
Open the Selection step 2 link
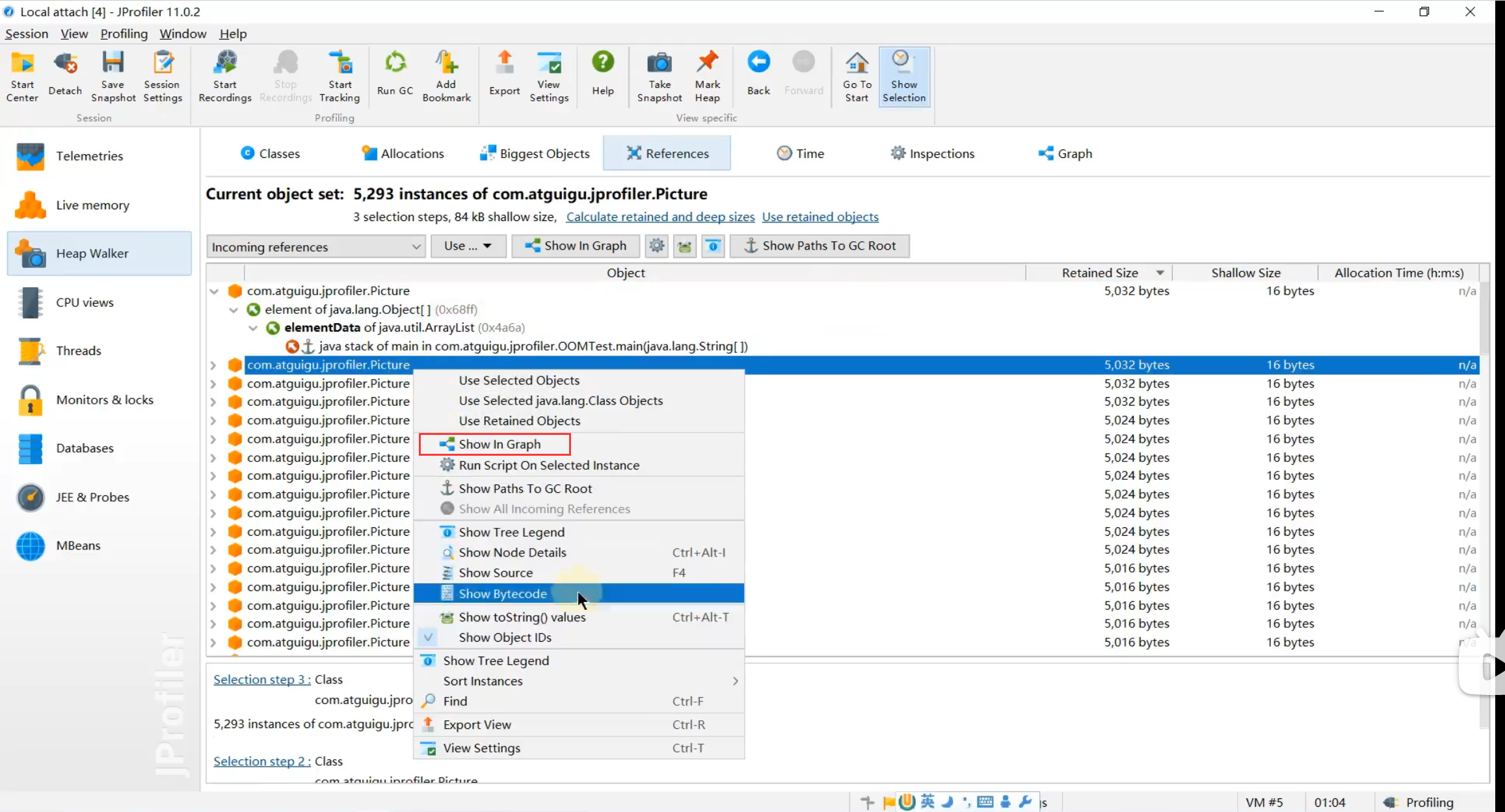(262, 761)
